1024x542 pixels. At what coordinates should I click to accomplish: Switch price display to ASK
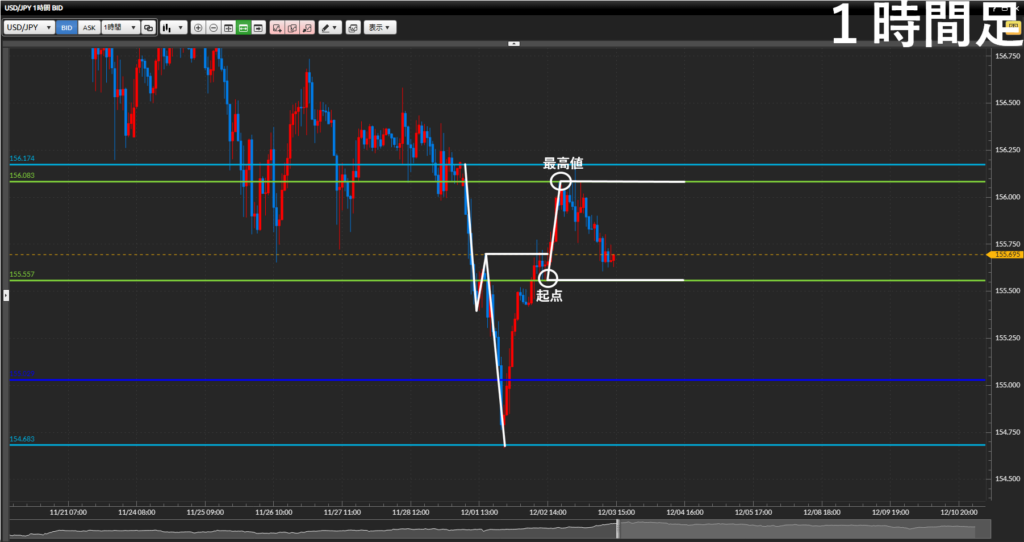click(88, 27)
